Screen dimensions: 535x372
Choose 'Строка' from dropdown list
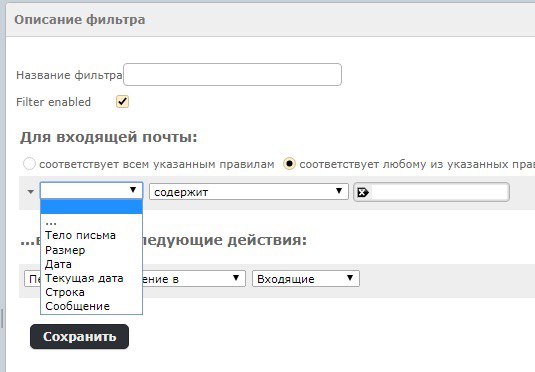click(91, 292)
